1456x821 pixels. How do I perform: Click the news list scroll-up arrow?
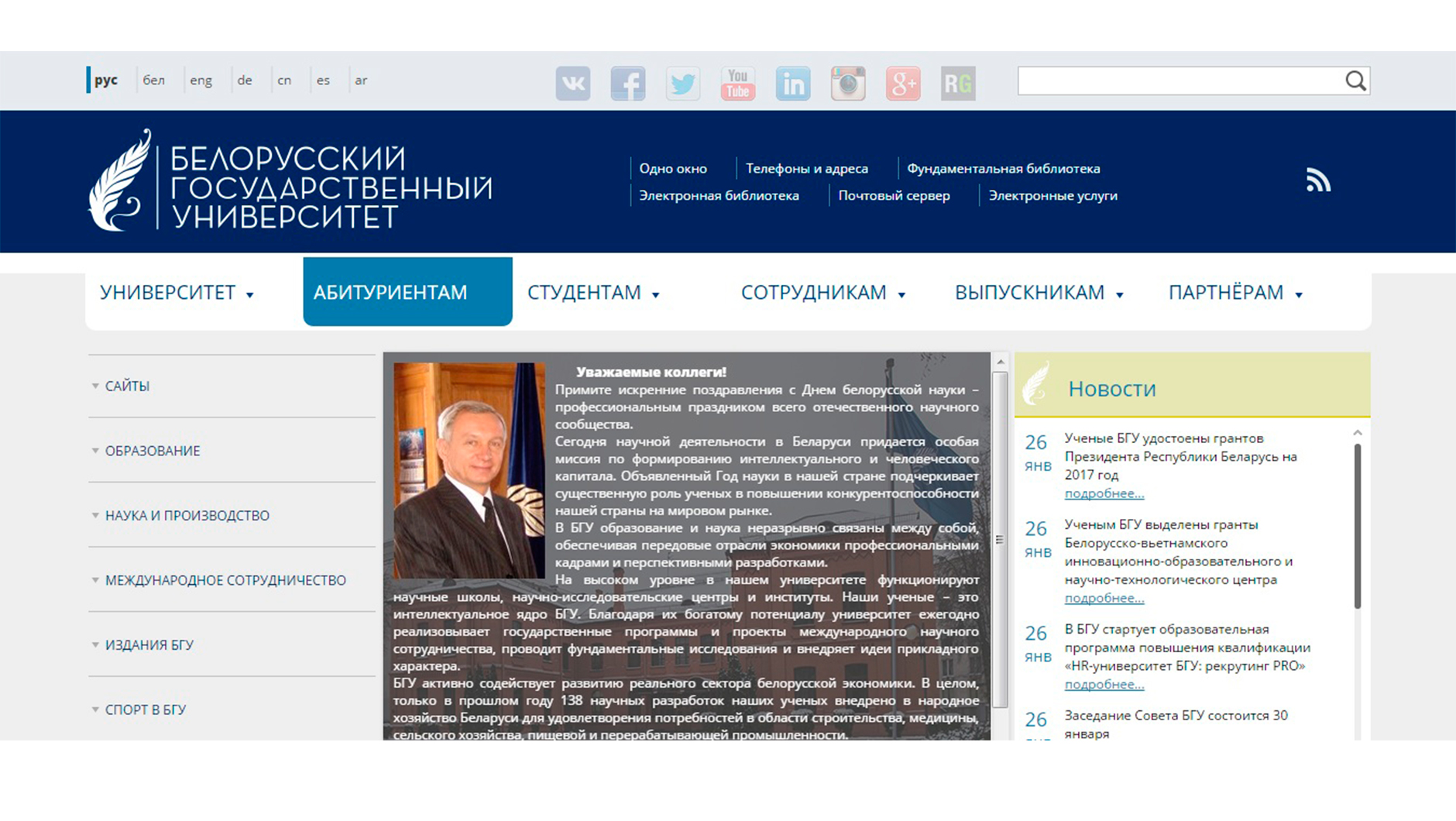point(1358,433)
